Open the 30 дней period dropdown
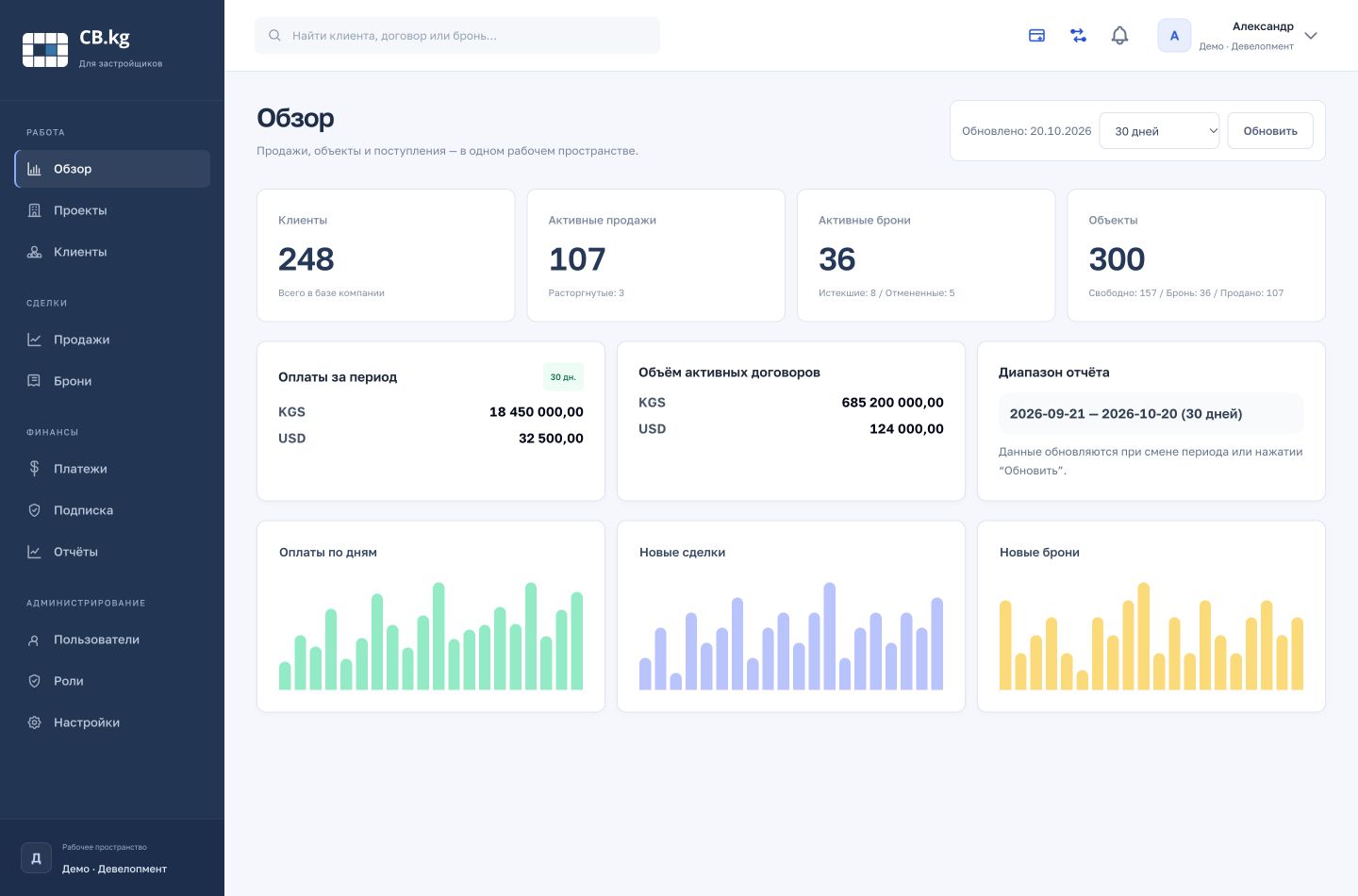 coord(1160,131)
